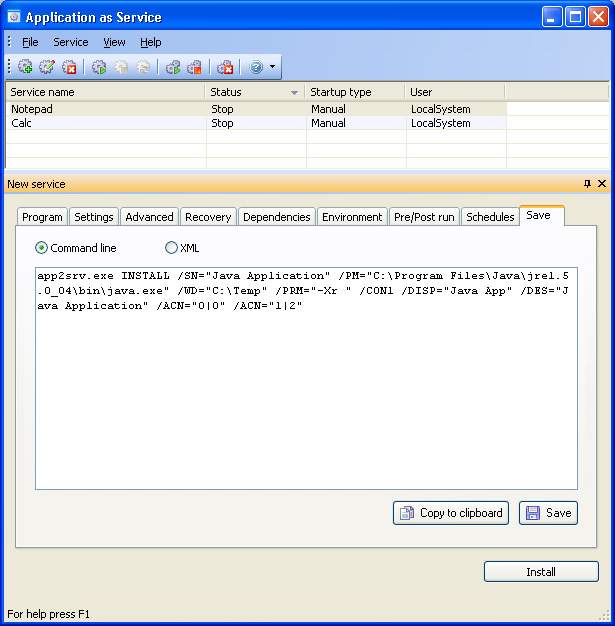Viewport: 615px width, 626px height.
Task: Switch to the Pre/Post run tab
Action: pos(424,217)
